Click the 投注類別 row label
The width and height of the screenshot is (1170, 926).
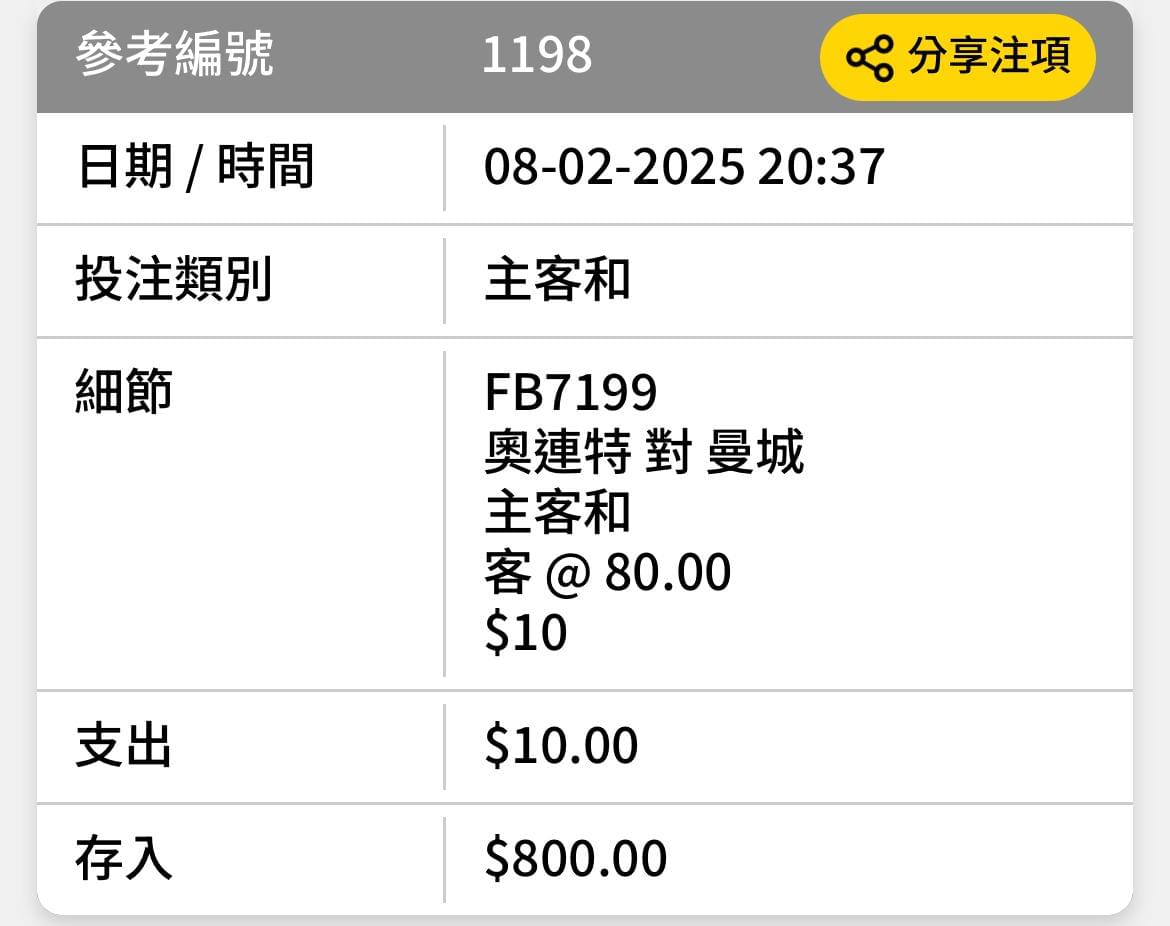173,279
